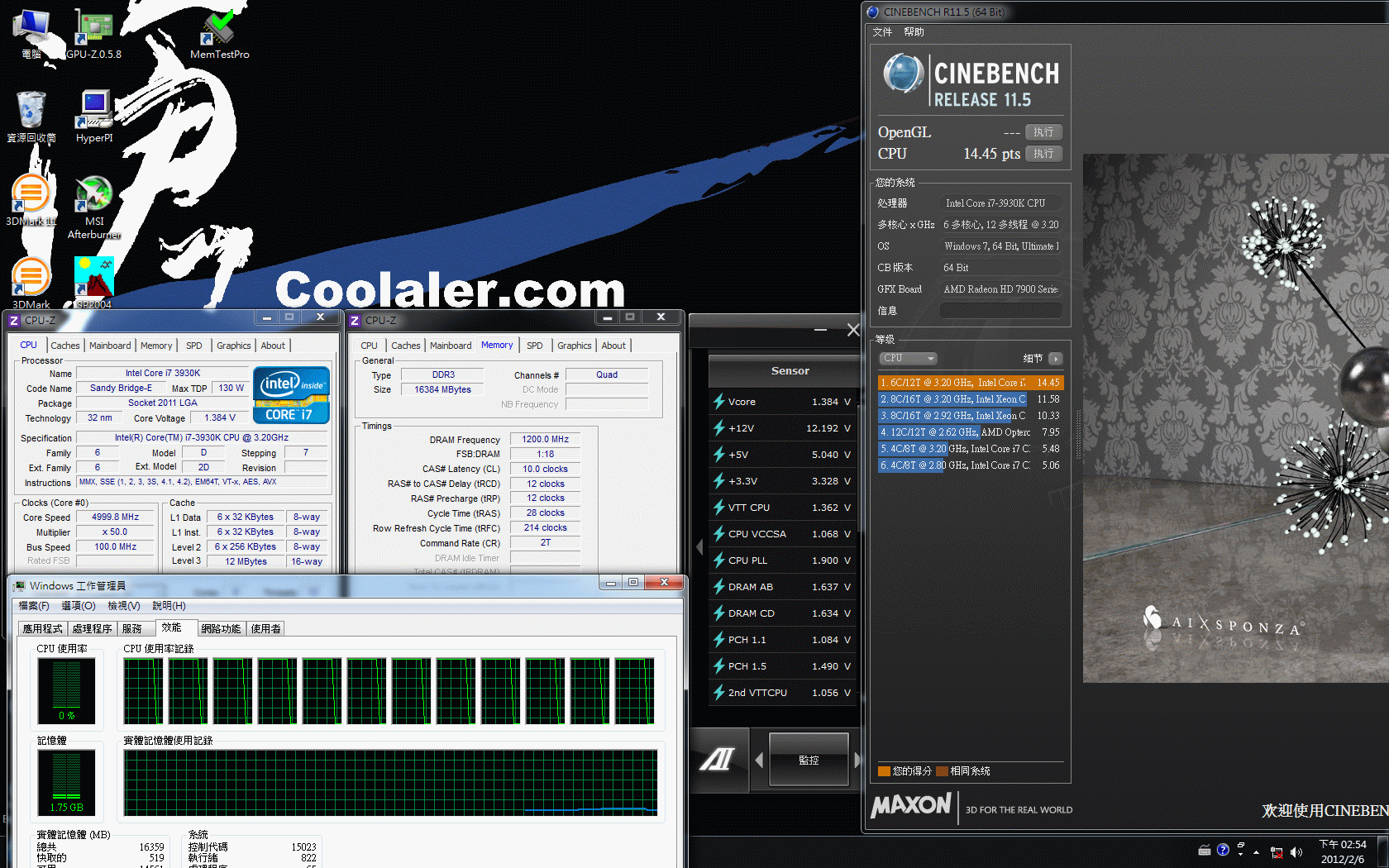Open the MemTestPro desktop icon
The height and width of the screenshot is (868, 1389).
219,33
